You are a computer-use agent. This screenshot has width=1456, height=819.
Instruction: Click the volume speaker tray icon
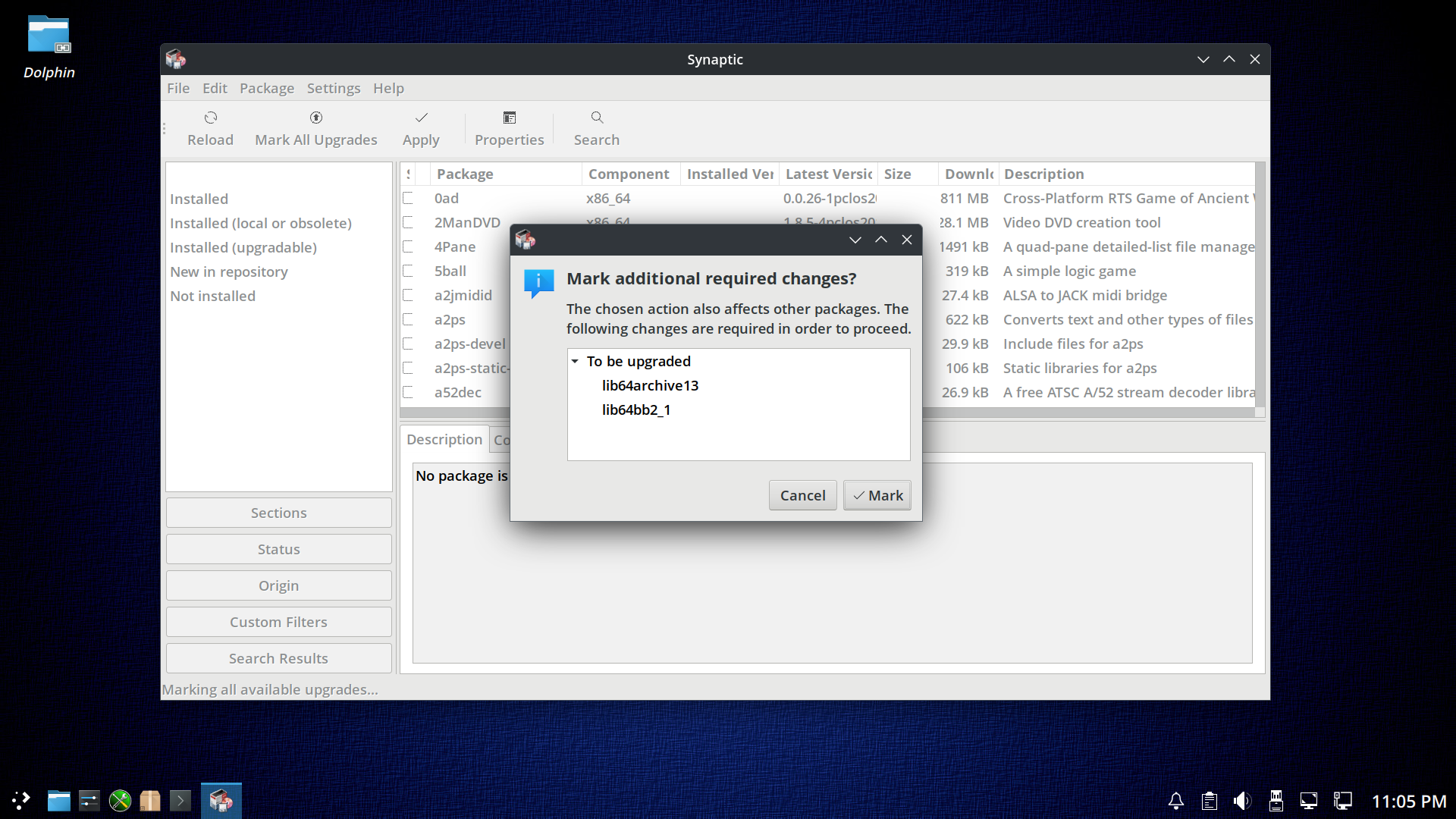pos(1242,801)
